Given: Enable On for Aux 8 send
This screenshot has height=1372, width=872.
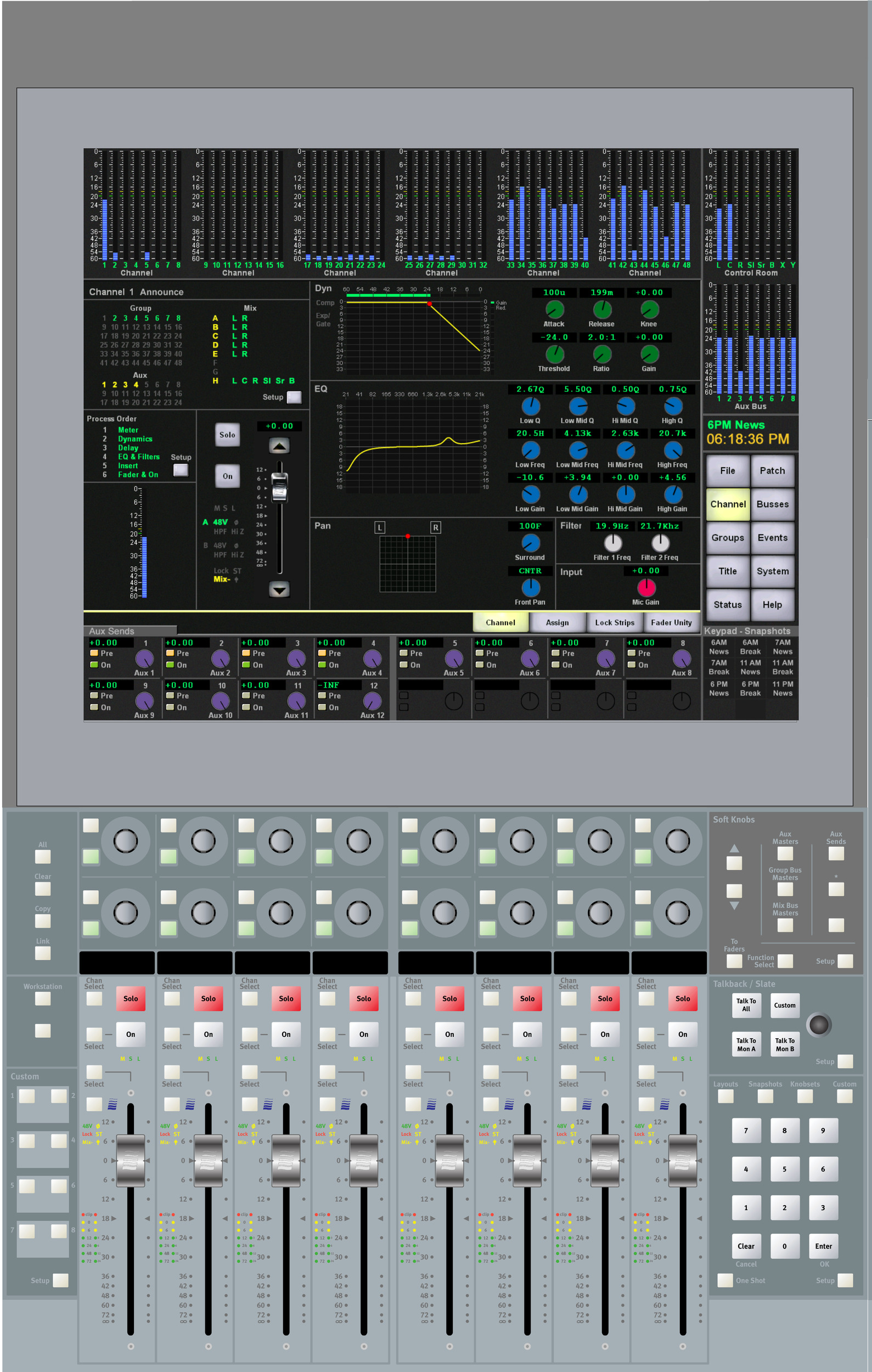Looking at the screenshot, I should pos(631,665).
